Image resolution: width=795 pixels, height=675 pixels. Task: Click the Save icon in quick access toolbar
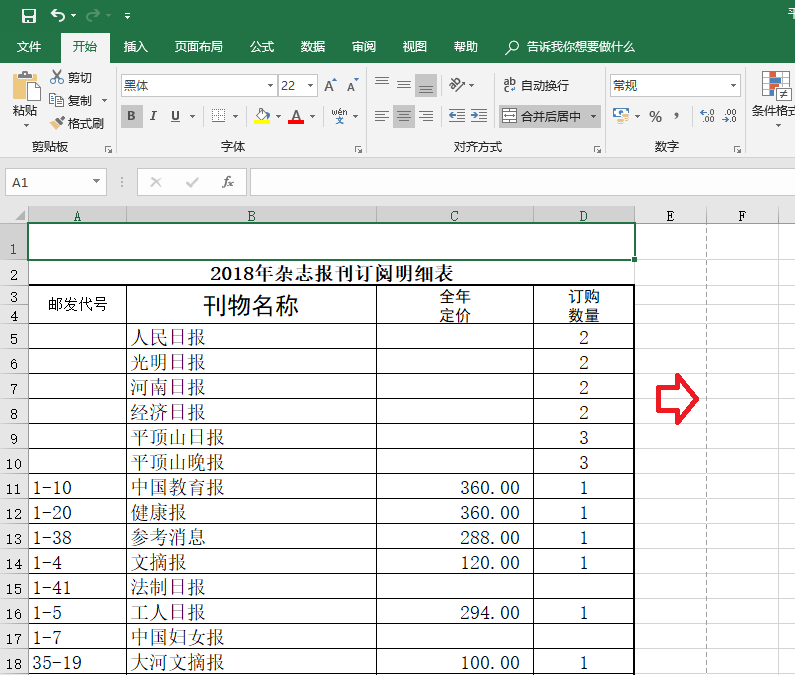(x=29, y=16)
